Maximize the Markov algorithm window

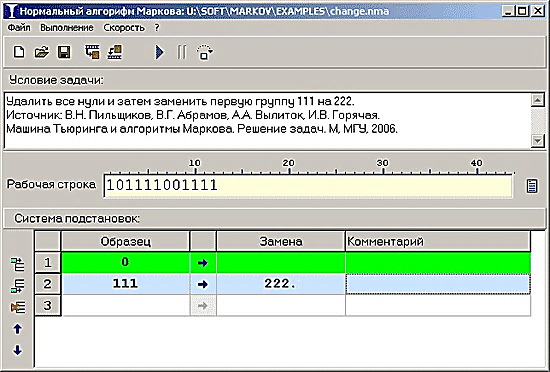tap(522, 11)
